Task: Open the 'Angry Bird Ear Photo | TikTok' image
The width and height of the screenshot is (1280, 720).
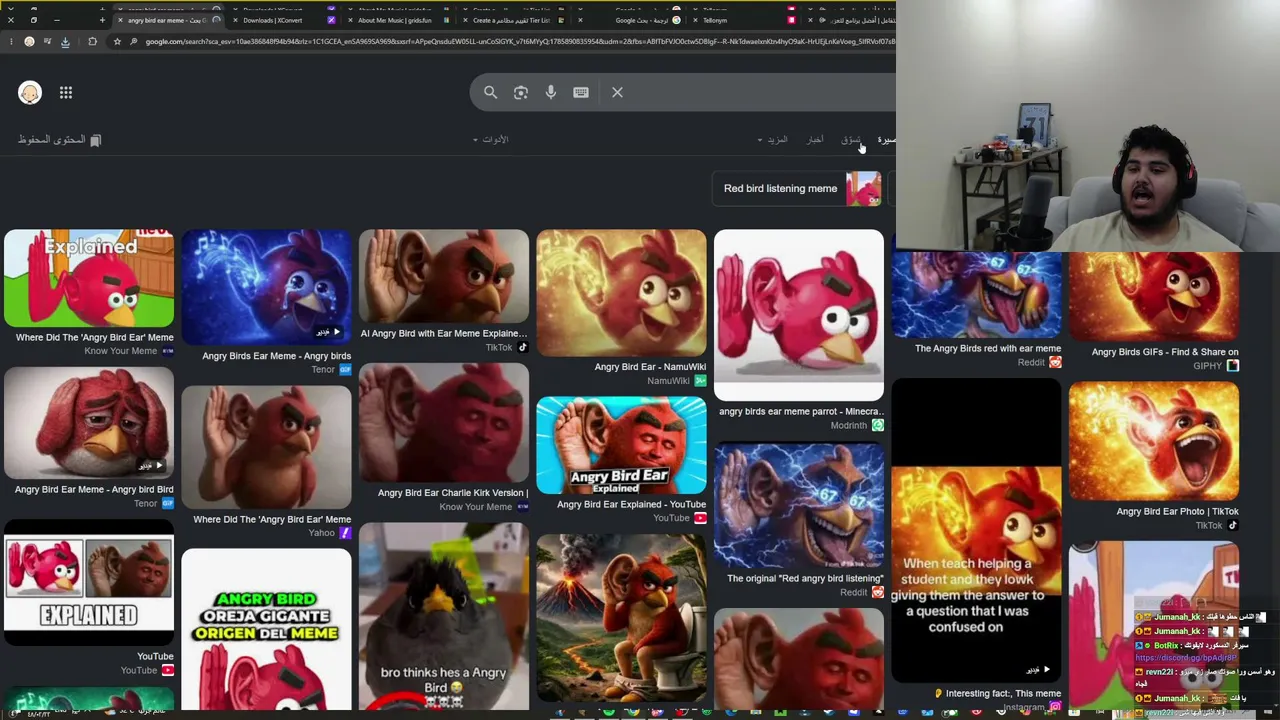Action: (1154, 442)
